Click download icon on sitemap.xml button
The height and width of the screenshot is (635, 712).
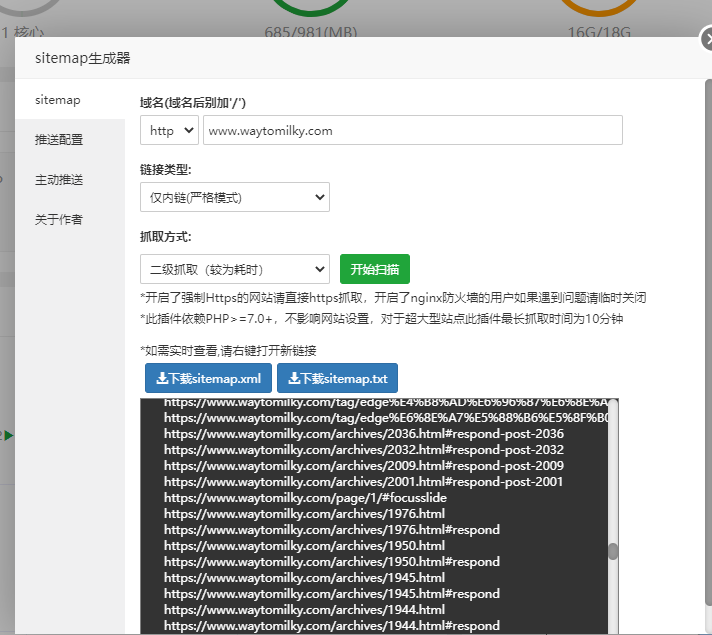162,378
